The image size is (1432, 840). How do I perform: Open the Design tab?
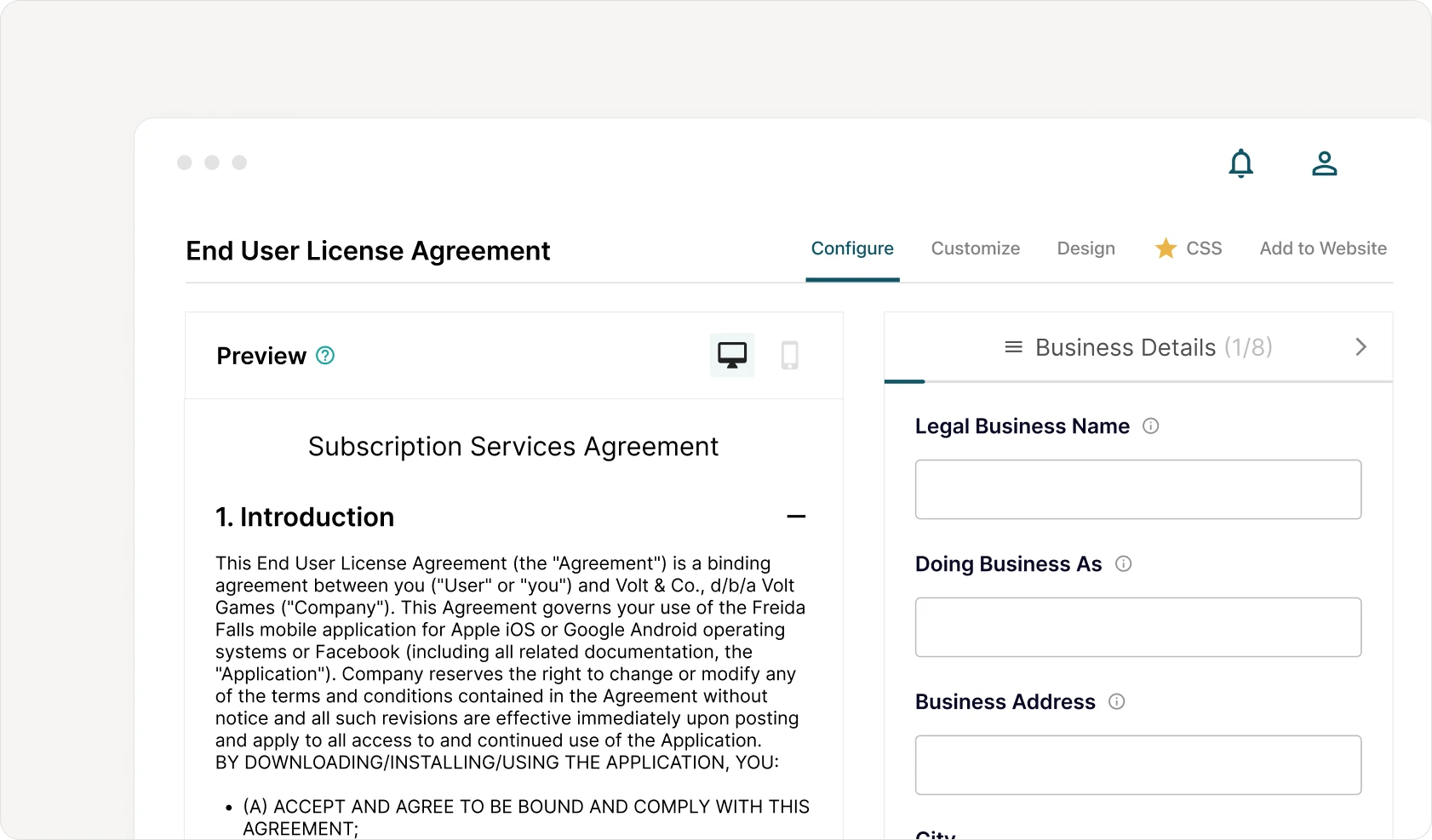[x=1086, y=249]
